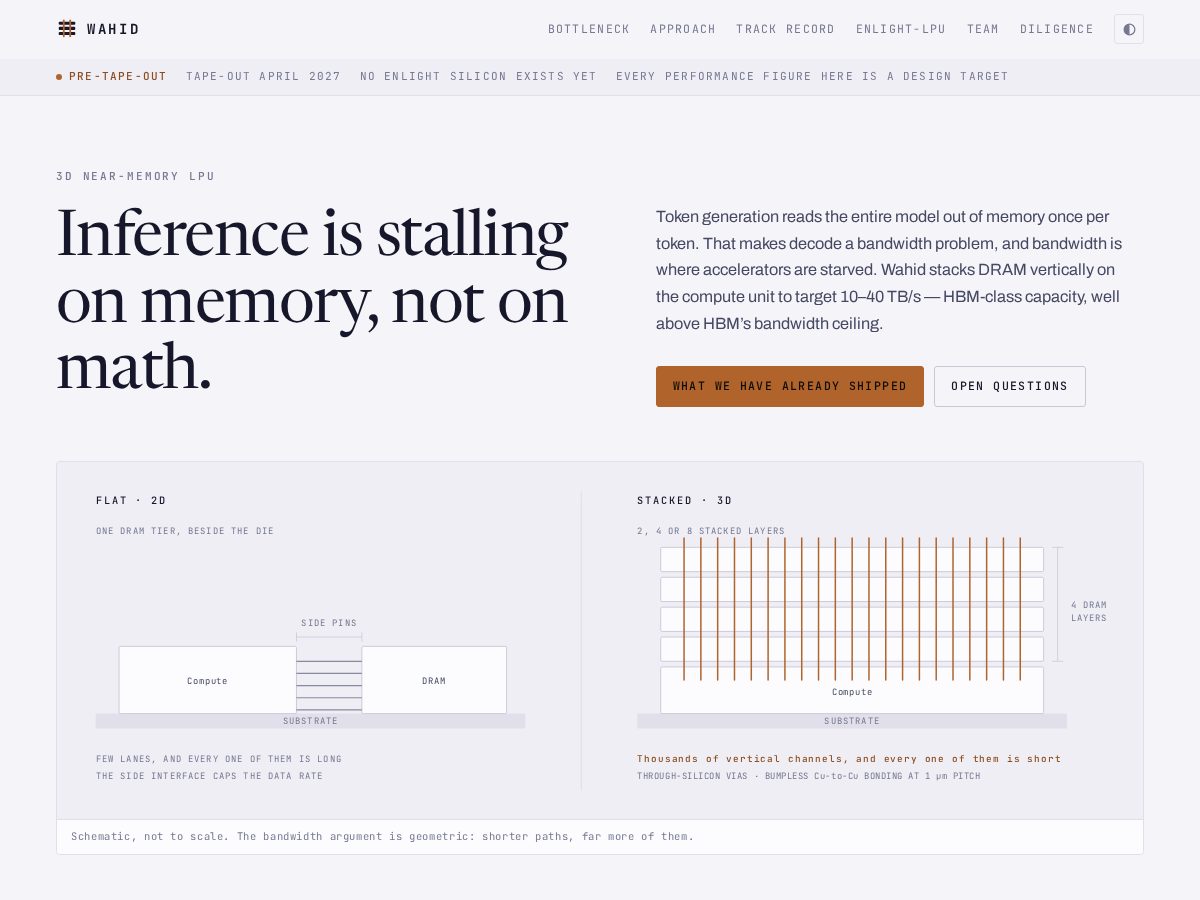Viewport: 1200px width, 900px height.
Task: Click One DRAM Tier, Beside the Die caption
Action: pyautogui.click(x=185, y=531)
